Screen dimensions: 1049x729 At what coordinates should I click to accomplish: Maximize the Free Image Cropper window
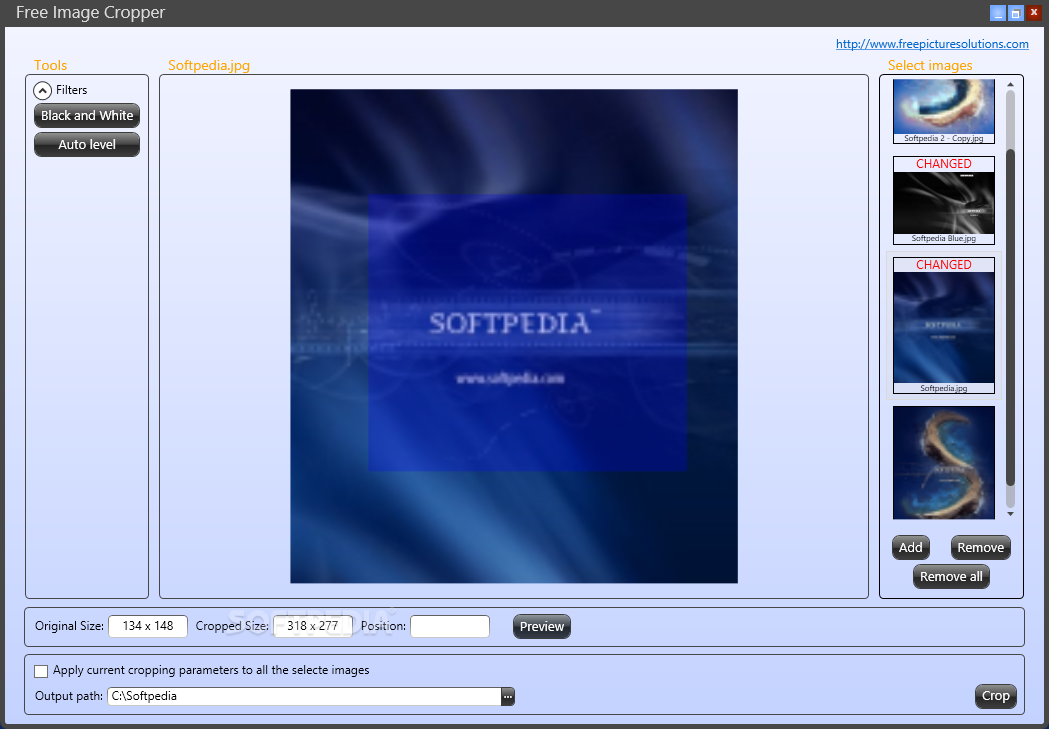1016,13
